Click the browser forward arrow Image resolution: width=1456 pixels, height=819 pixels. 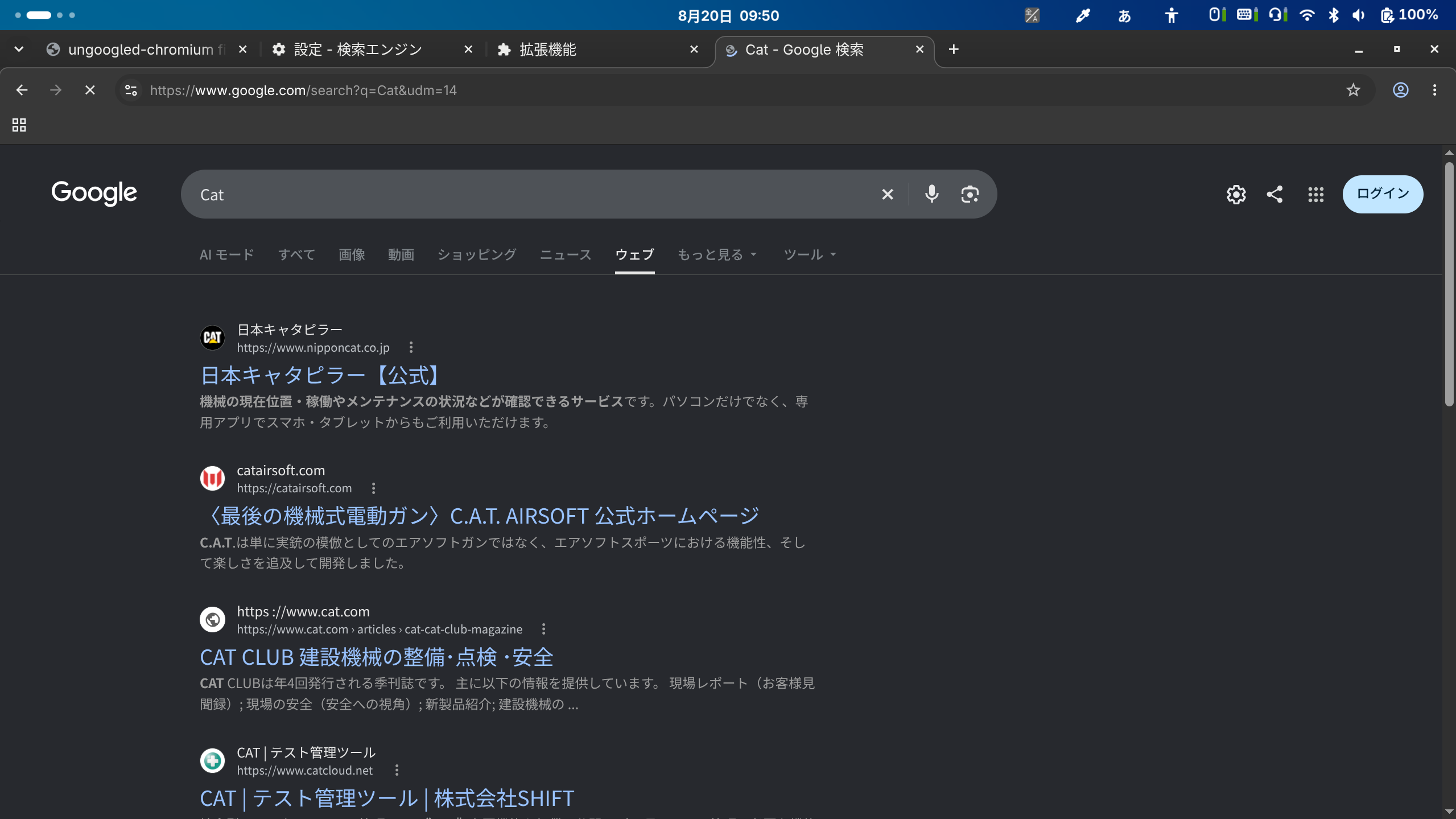tap(55, 90)
